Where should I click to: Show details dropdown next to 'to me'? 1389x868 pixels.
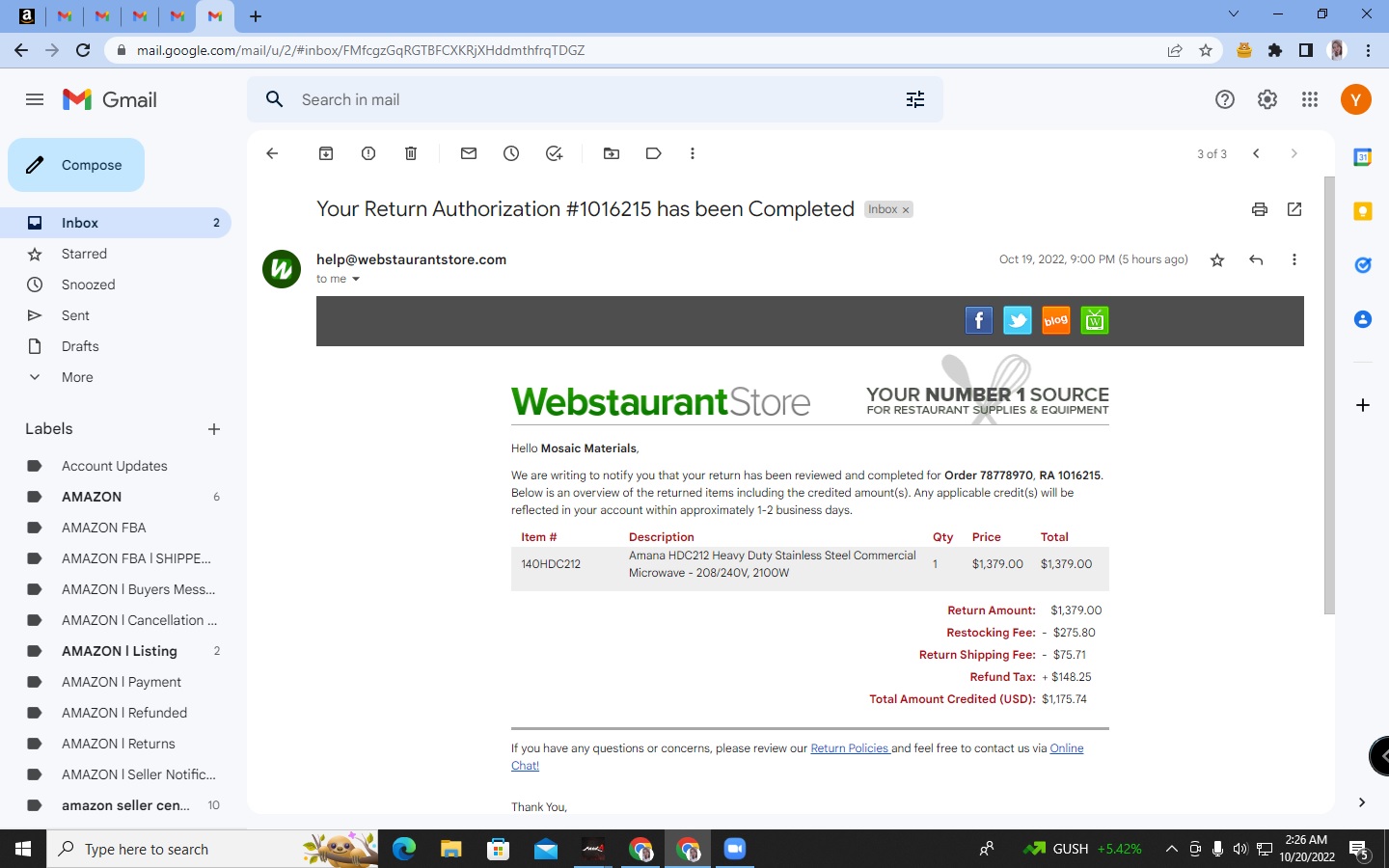(356, 280)
